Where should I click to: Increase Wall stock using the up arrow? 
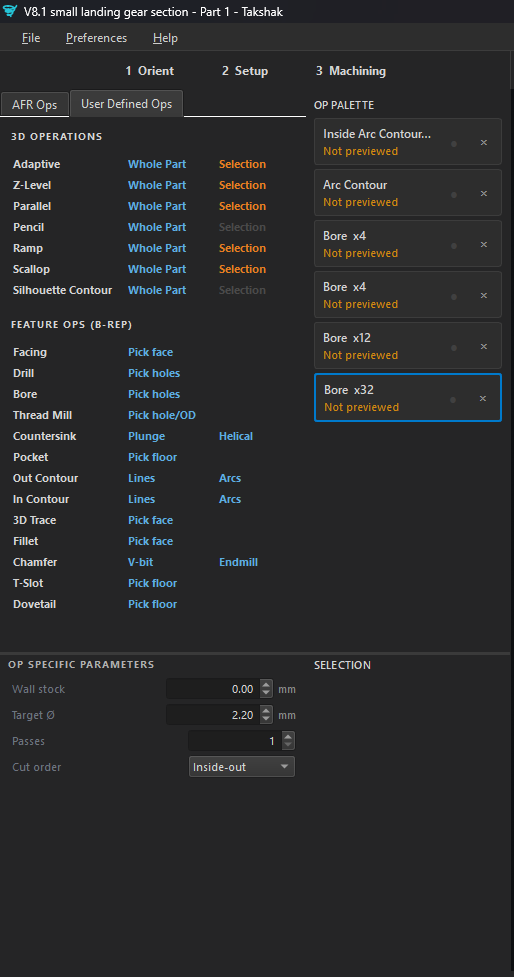coord(266,685)
